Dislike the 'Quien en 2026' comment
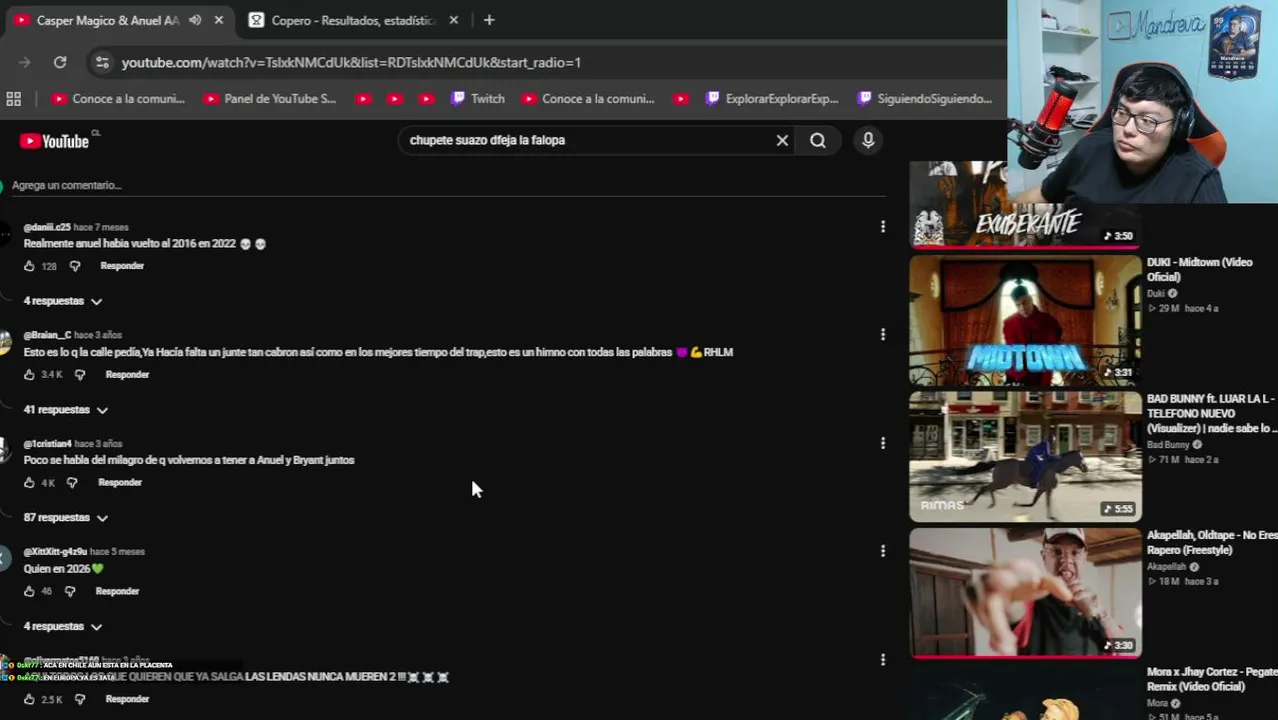Image resolution: width=1278 pixels, height=720 pixels. coord(70,592)
